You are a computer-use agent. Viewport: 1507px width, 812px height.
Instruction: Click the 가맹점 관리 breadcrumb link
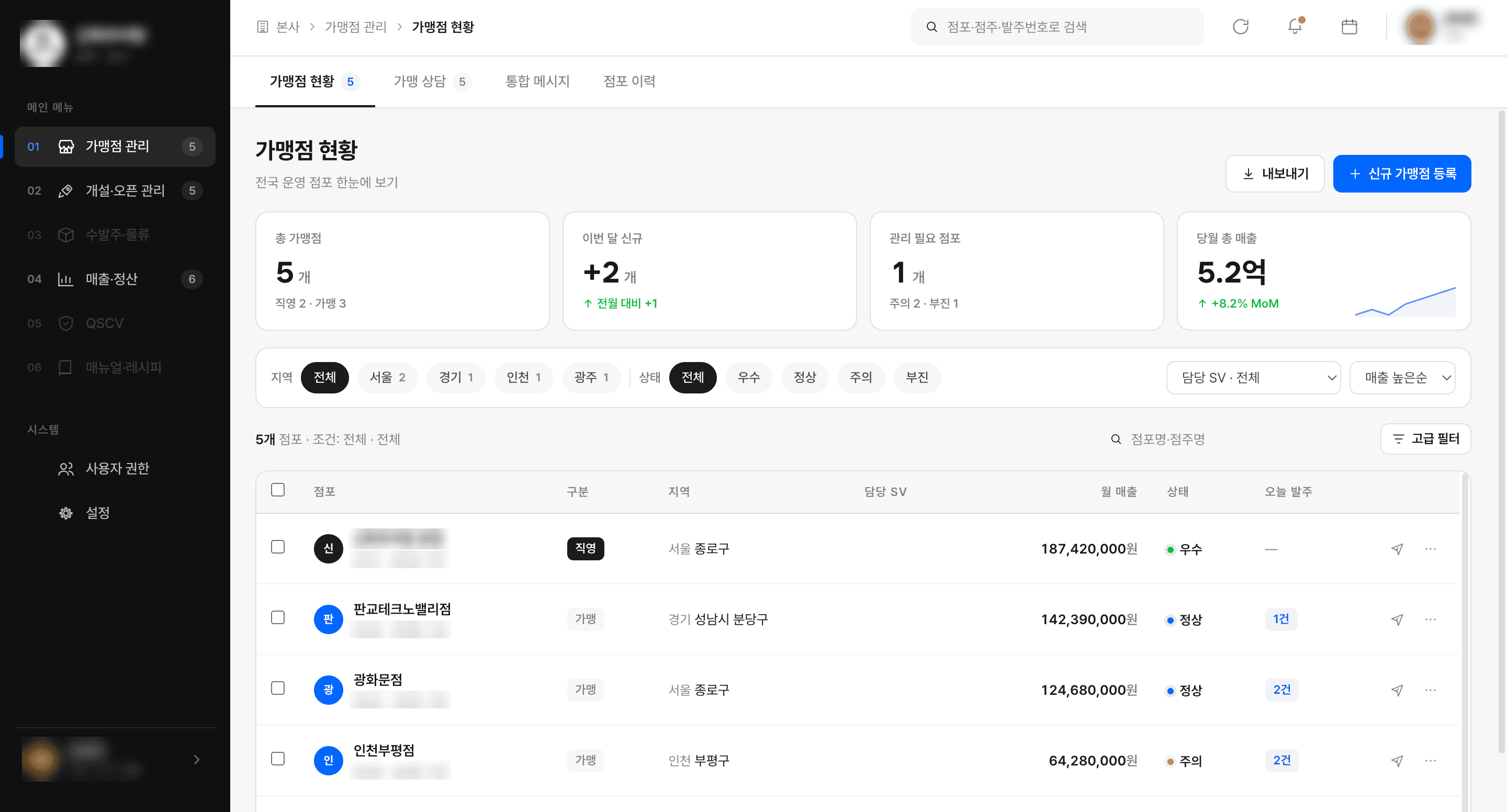pos(355,27)
